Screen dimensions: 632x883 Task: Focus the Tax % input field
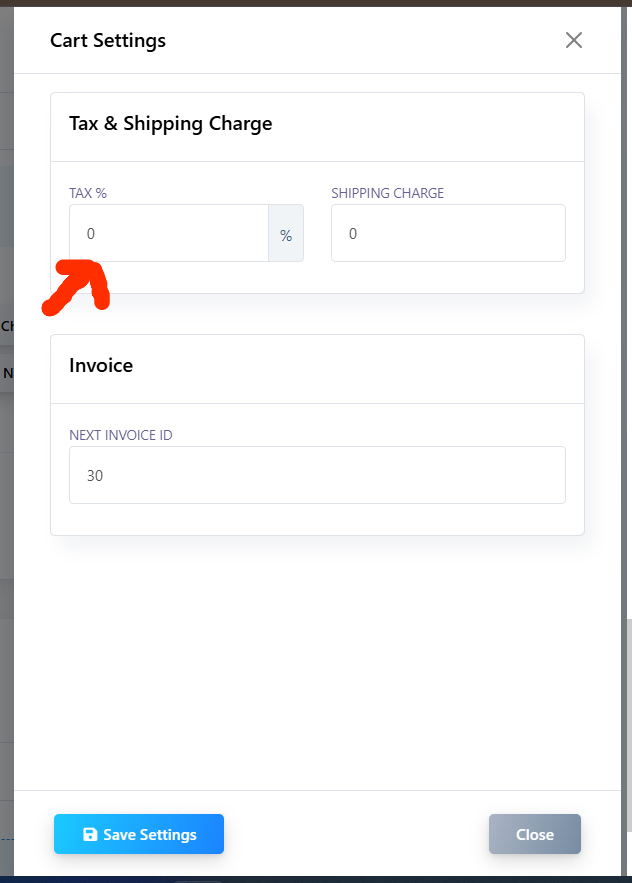coord(169,234)
